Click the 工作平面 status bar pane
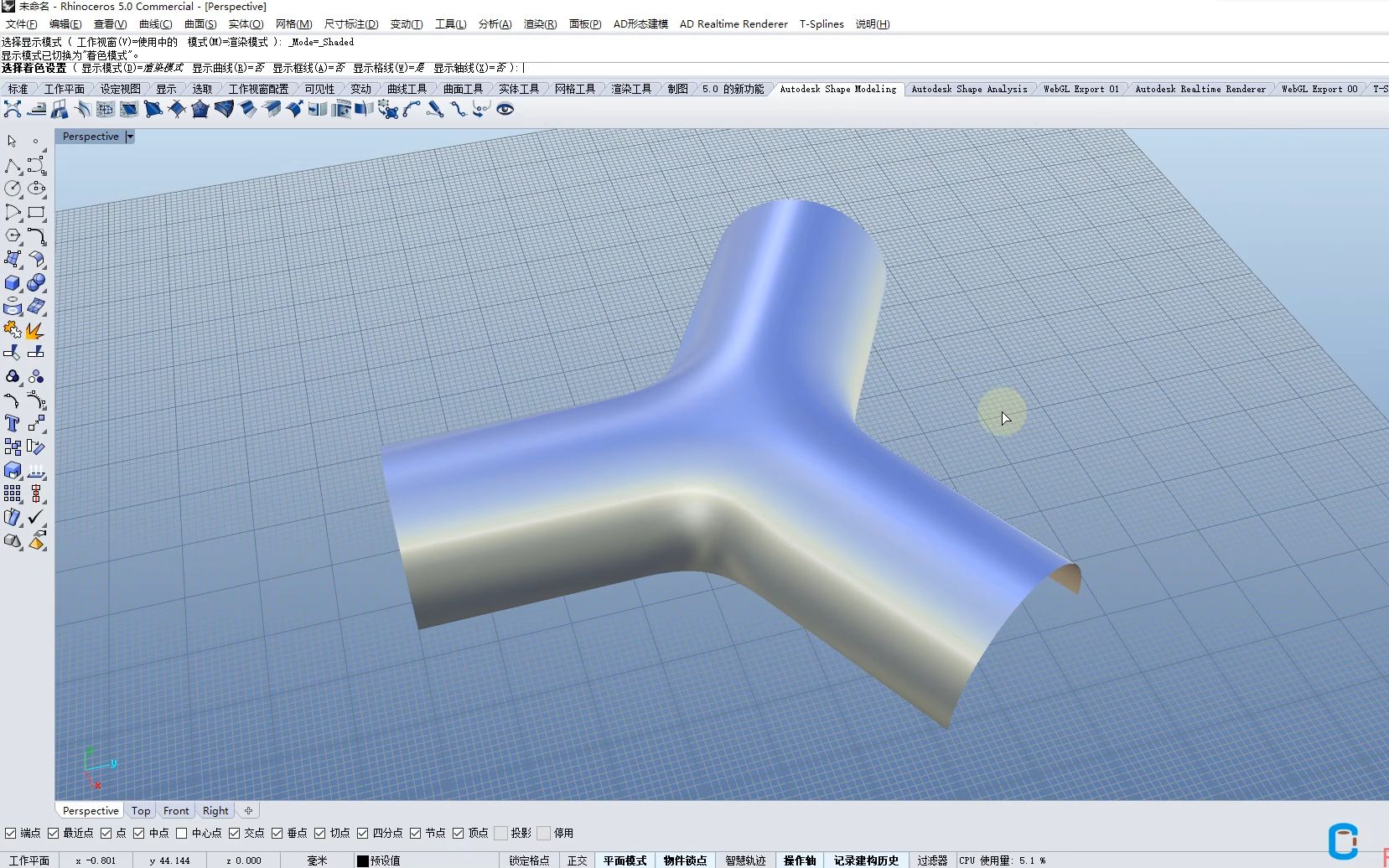Image resolution: width=1389 pixels, height=868 pixels. 29,860
